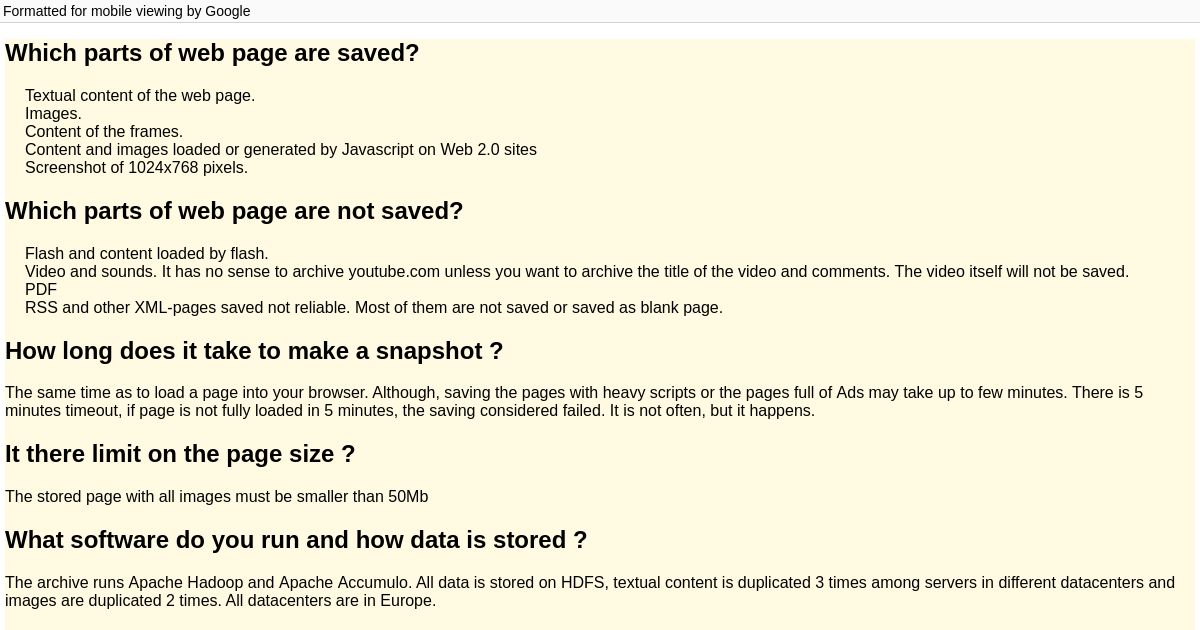Click the 'Which parts of web page are not saved?' heading
1200x630 pixels.
click(234, 211)
